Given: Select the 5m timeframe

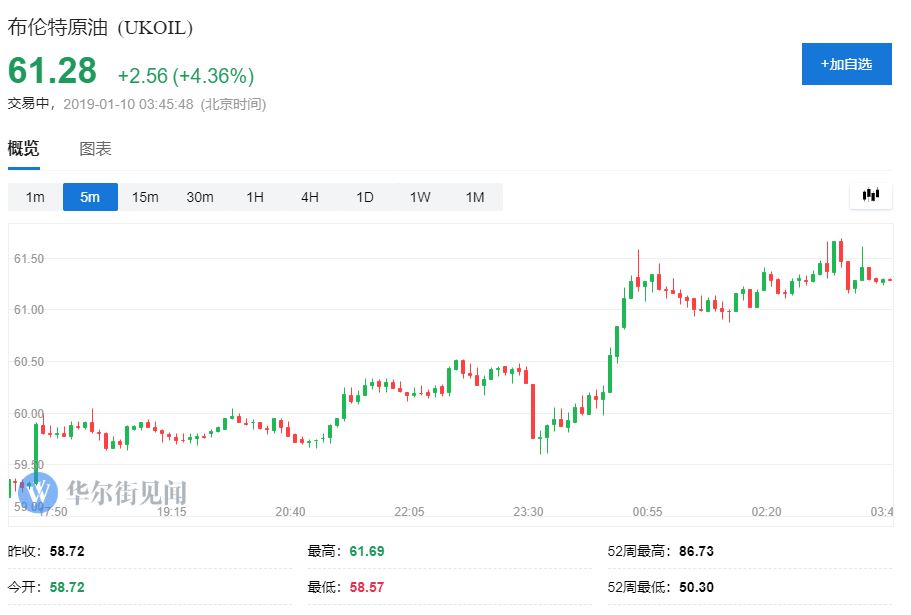Looking at the screenshot, I should point(90,197).
